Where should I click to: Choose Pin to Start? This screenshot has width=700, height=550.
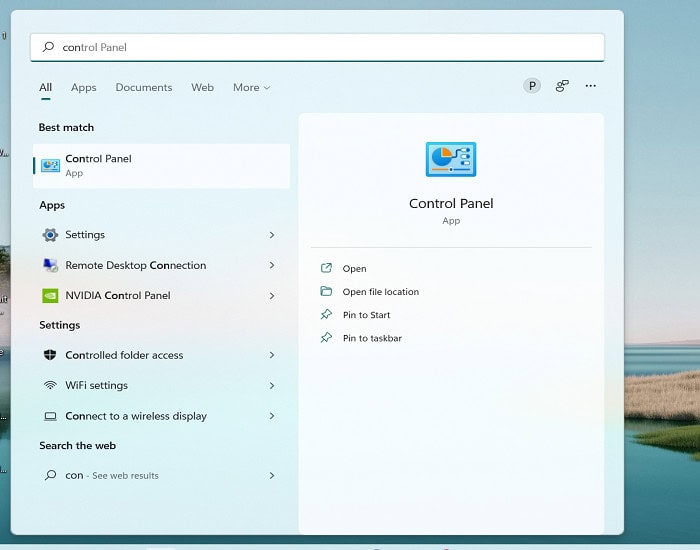click(367, 315)
